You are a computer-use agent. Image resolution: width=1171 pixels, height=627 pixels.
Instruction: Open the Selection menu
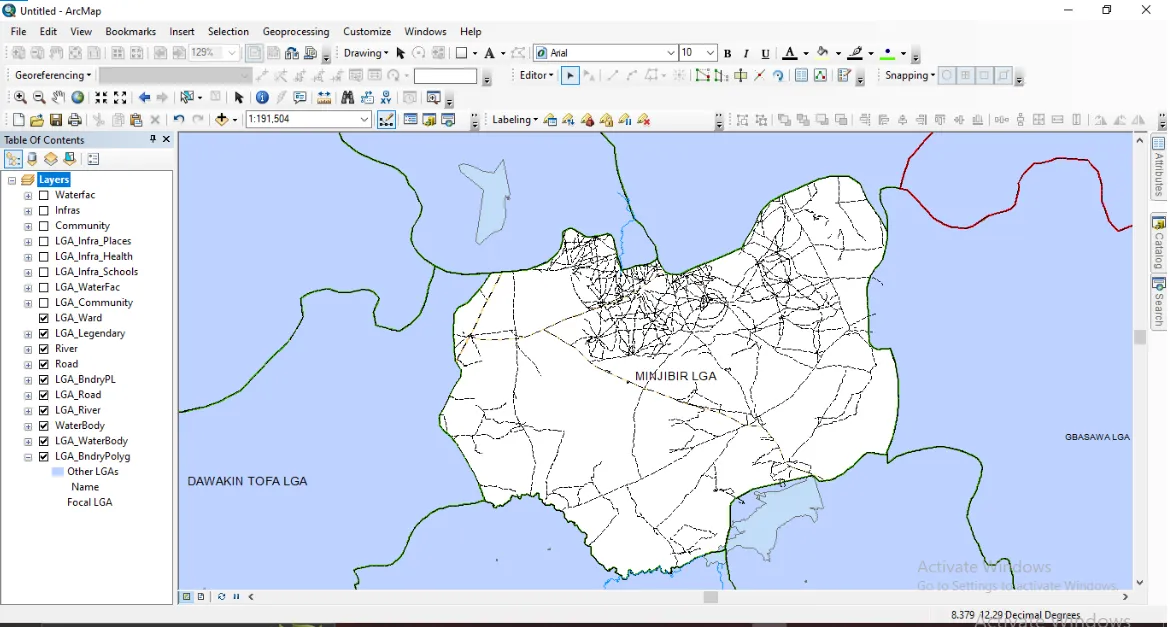click(228, 31)
